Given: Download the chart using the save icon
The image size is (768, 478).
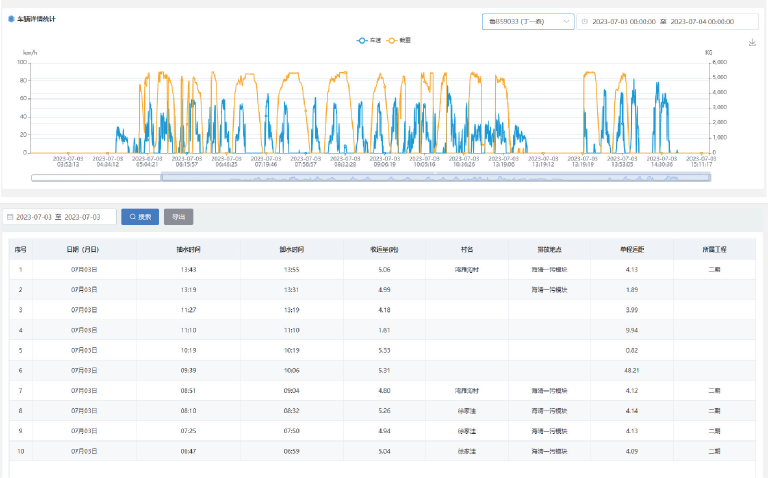Looking at the screenshot, I should pos(752,43).
